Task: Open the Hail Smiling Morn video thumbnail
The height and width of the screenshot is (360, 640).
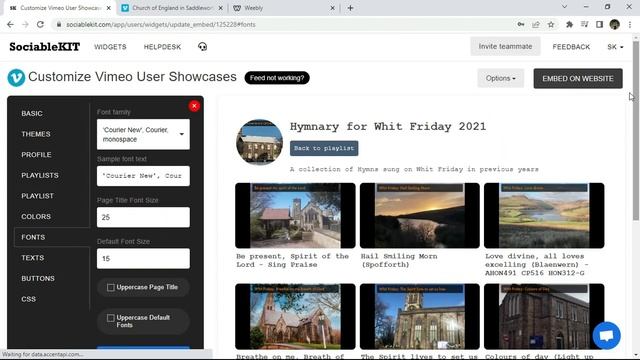Action: tap(420, 216)
